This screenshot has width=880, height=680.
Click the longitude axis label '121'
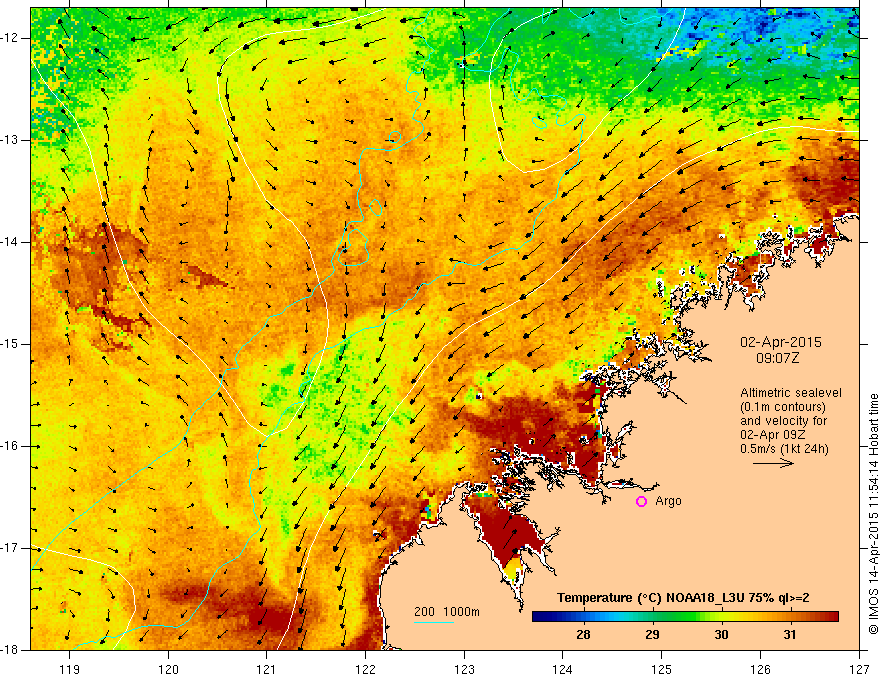pyautogui.click(x=267, y=670)
